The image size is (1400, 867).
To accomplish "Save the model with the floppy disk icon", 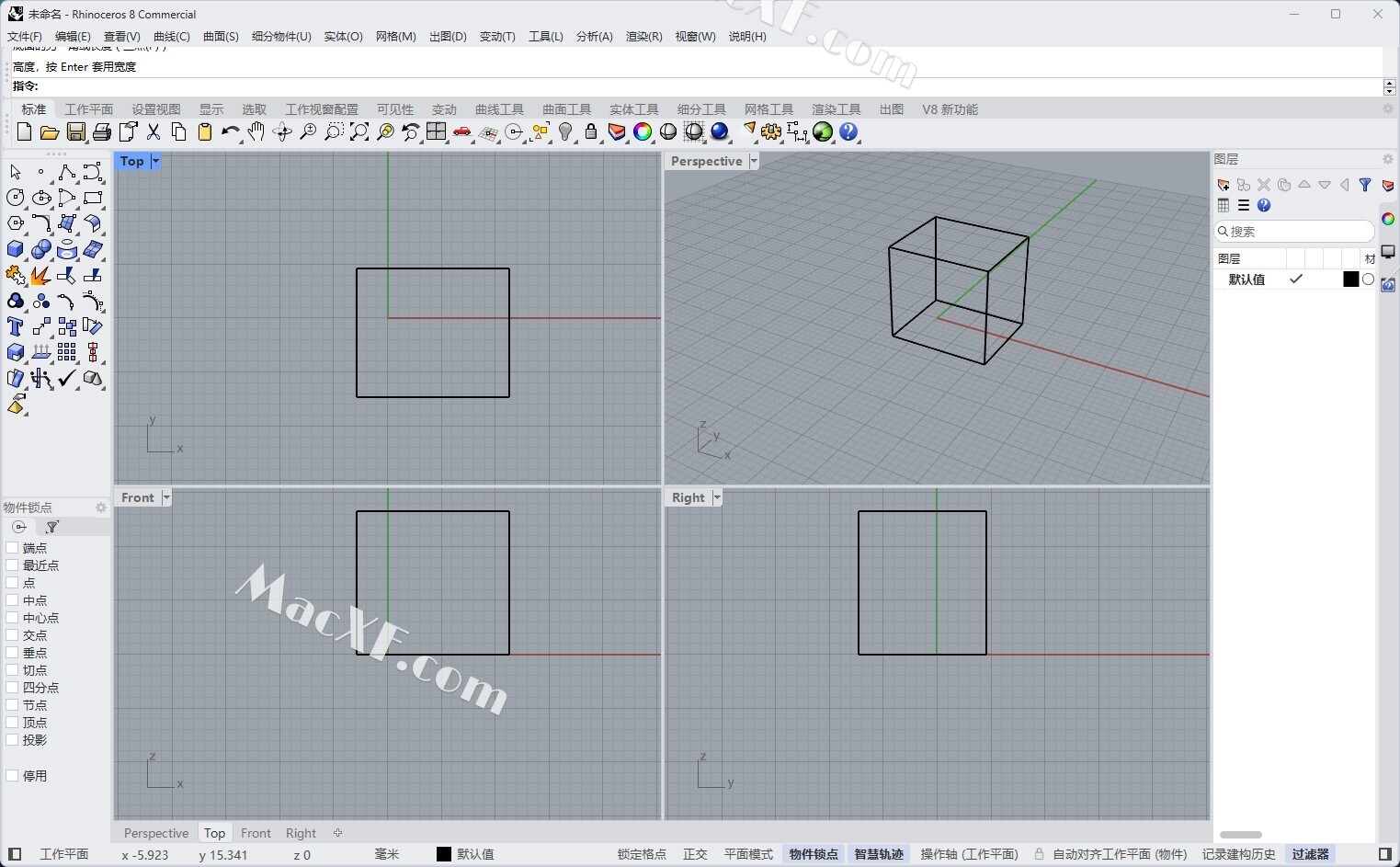I will (75, 131).
